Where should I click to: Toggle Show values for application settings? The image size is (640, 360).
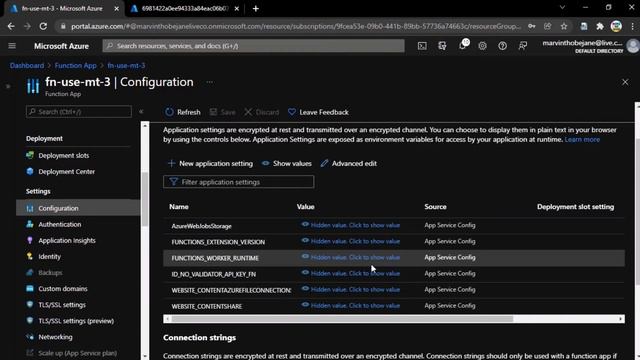287,163
